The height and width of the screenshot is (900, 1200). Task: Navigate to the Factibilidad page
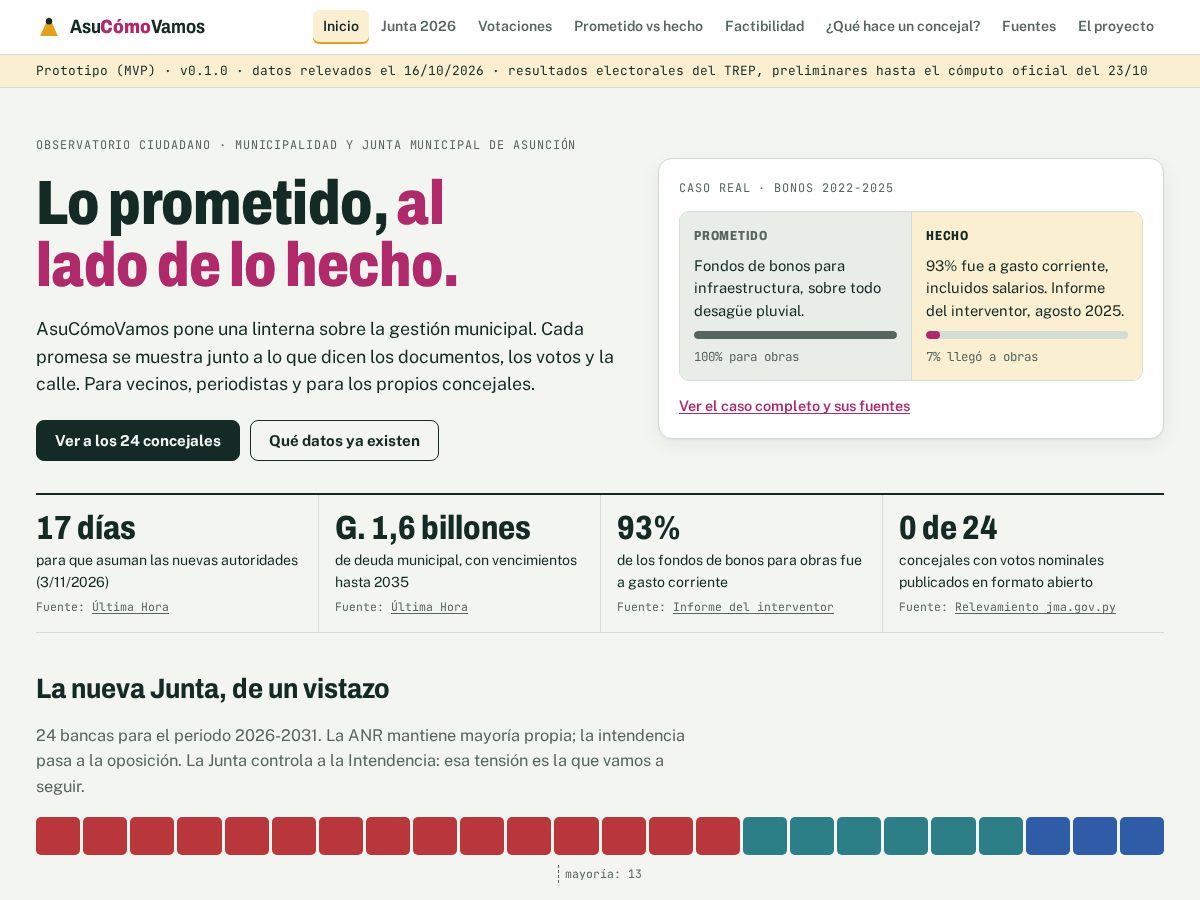click(764, 26)
